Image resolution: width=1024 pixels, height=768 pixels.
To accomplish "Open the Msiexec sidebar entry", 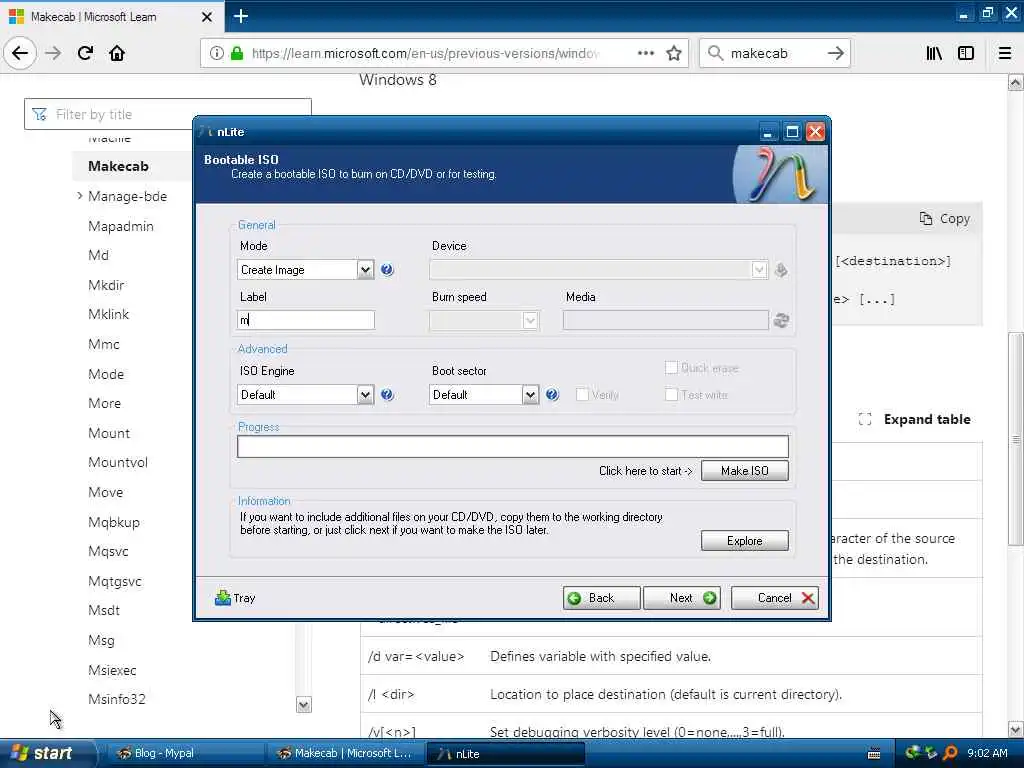I will pyautogui.click(x=112, y=670).
